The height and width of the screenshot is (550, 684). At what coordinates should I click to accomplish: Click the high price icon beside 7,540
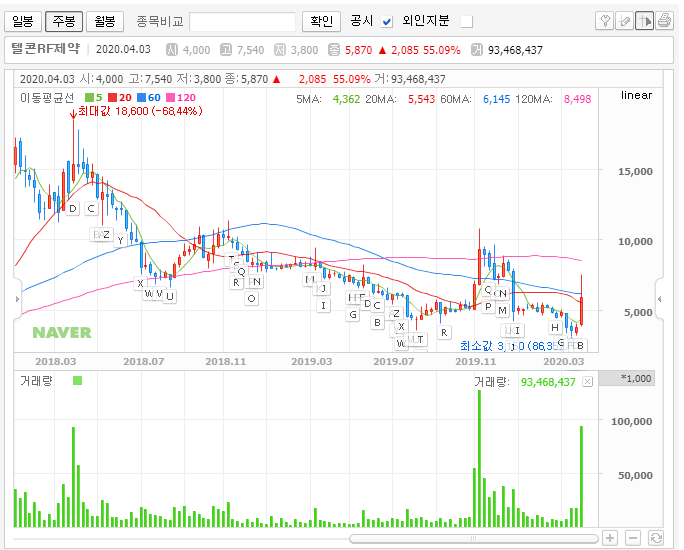click(x=226, y=50)
